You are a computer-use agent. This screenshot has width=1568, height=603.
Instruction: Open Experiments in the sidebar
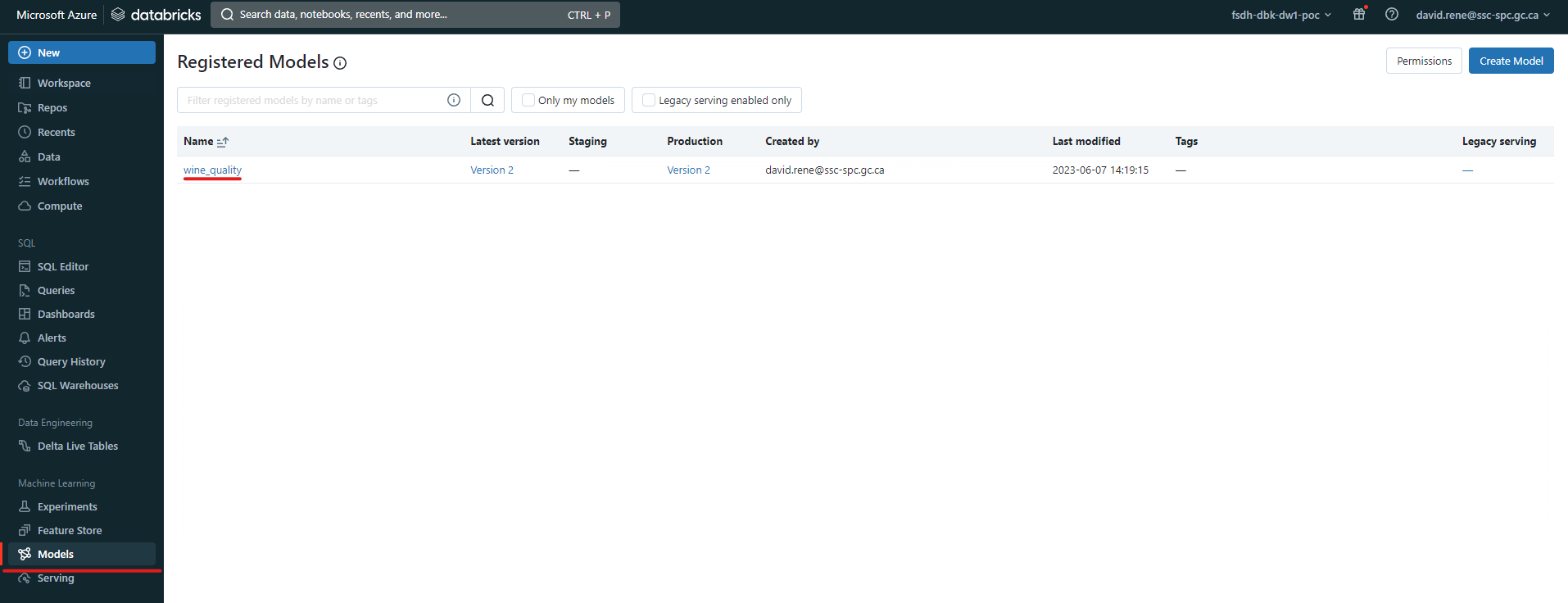pyautogui.click(x=67, y=506)
